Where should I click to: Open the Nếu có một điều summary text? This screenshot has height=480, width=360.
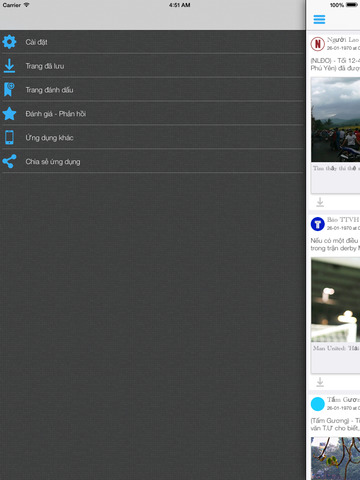(x=335, y=244)
